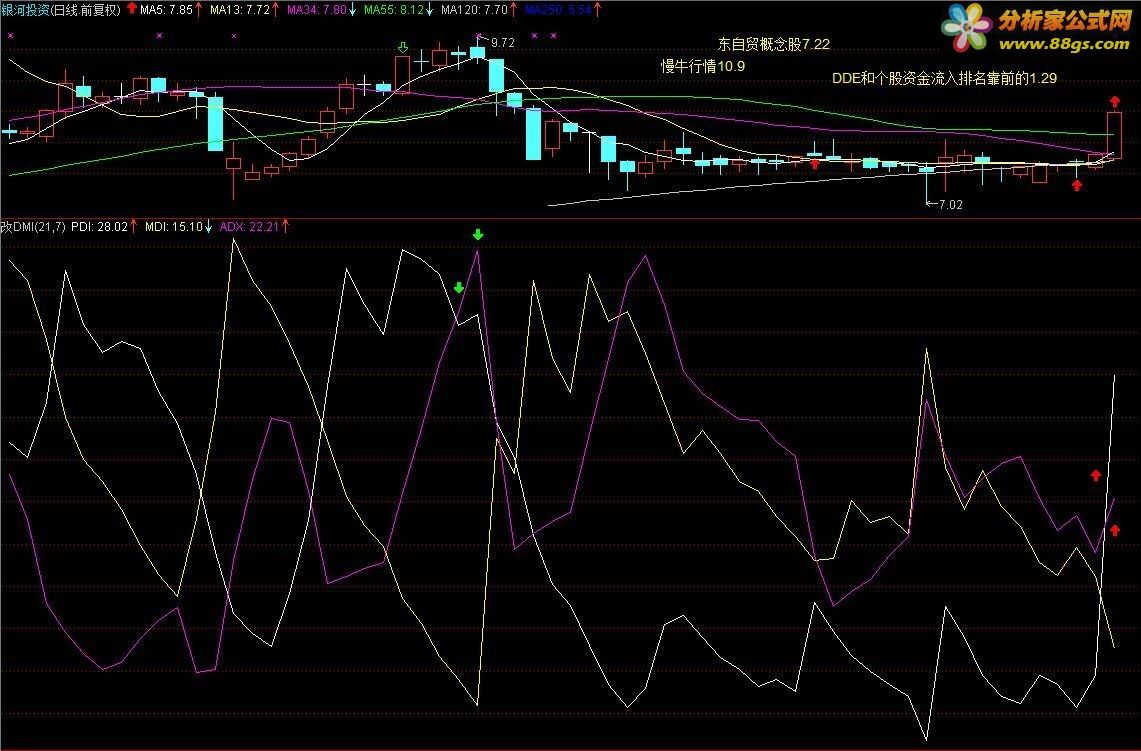
Task: Select the MDI: 15.10 indicator value
Action: [x=173, y=226]
